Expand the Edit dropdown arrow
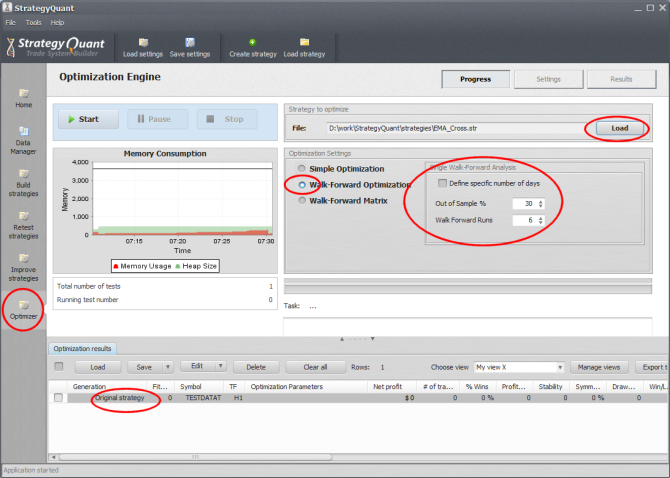 point(220,366)
